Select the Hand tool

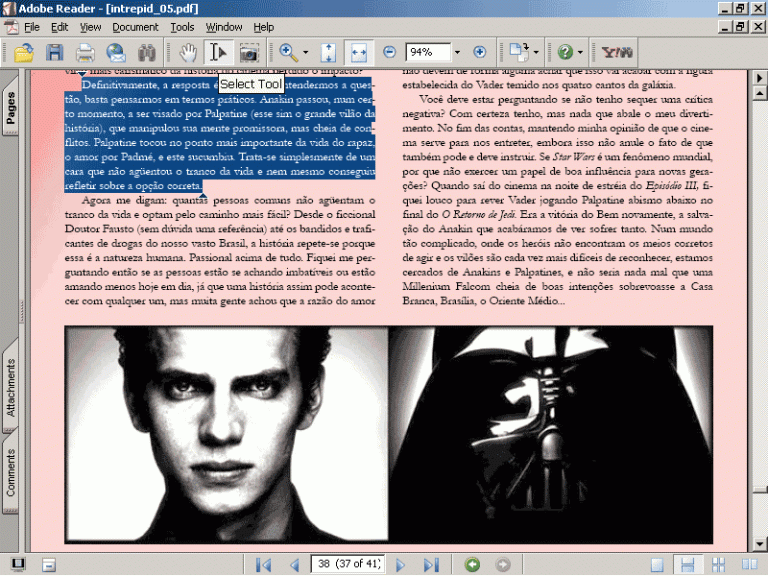188,52
